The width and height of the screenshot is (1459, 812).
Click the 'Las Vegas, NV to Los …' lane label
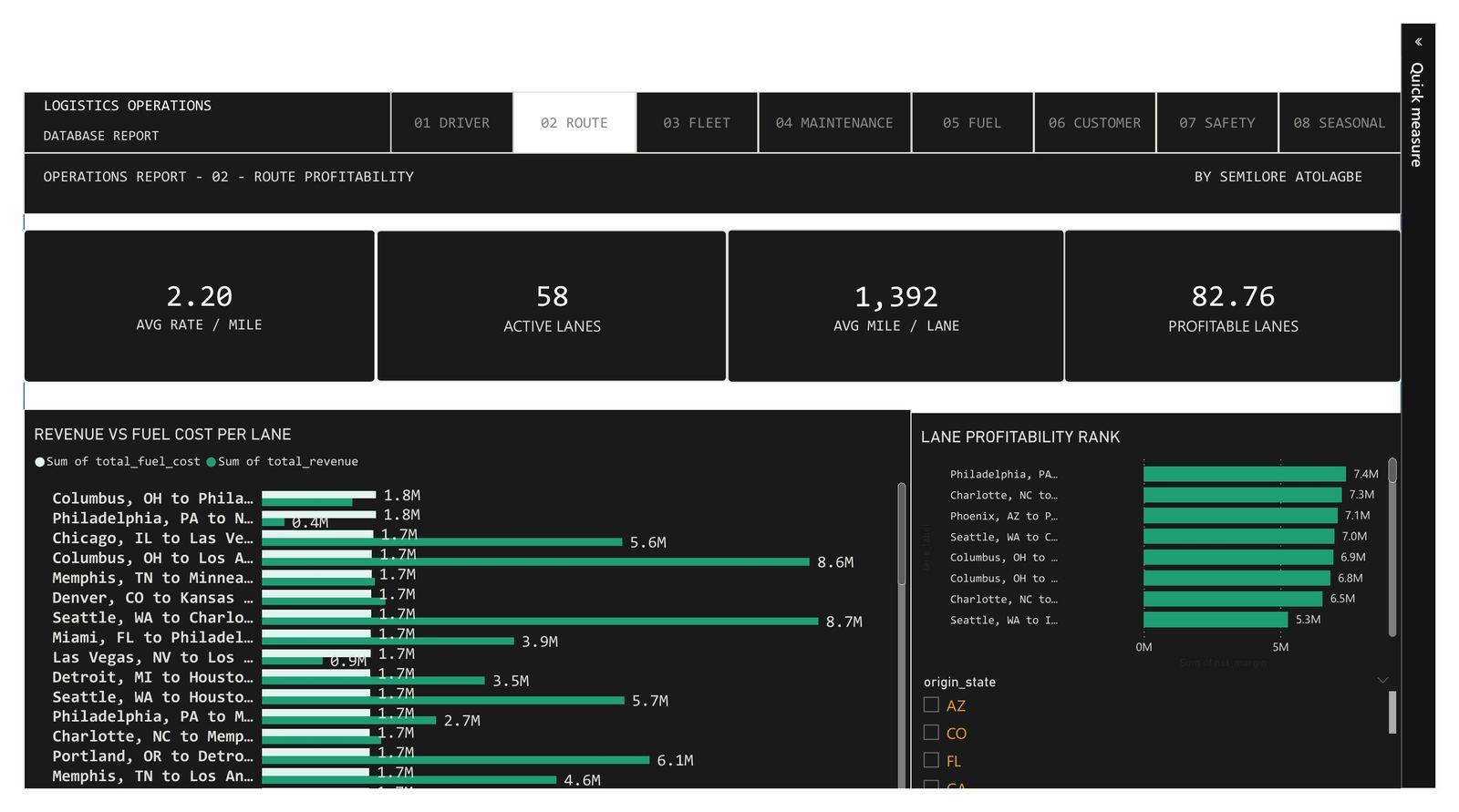[x=152, y=657]
